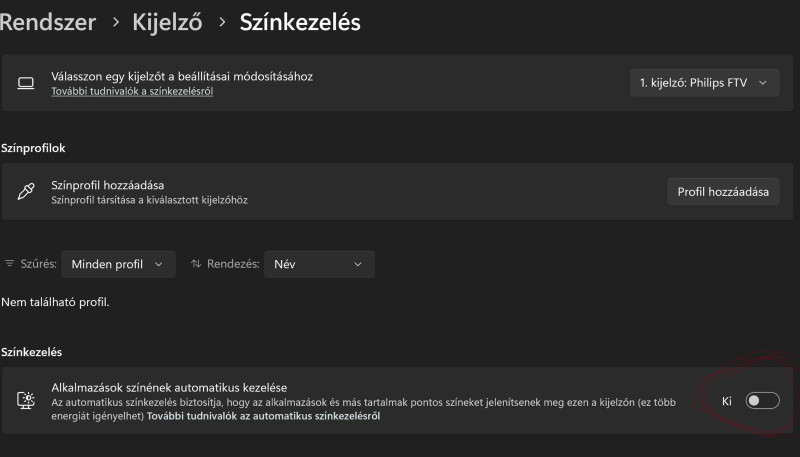Click the laptop display icon
Image resolution: width=800 pixels, height=457 pixels.
coord(26,83)
